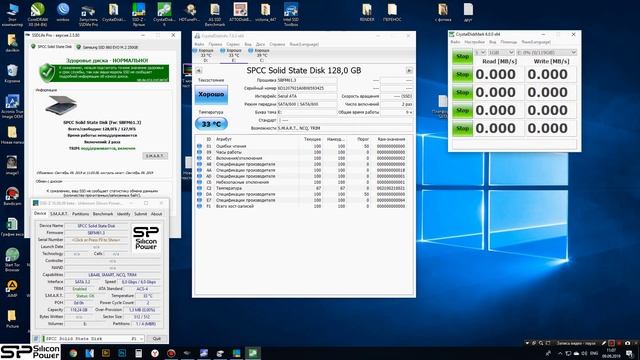The width and height of the screenshot is (640, 360).
Task: Click the calculator icon in taskbar
Action: pos(138,353)
